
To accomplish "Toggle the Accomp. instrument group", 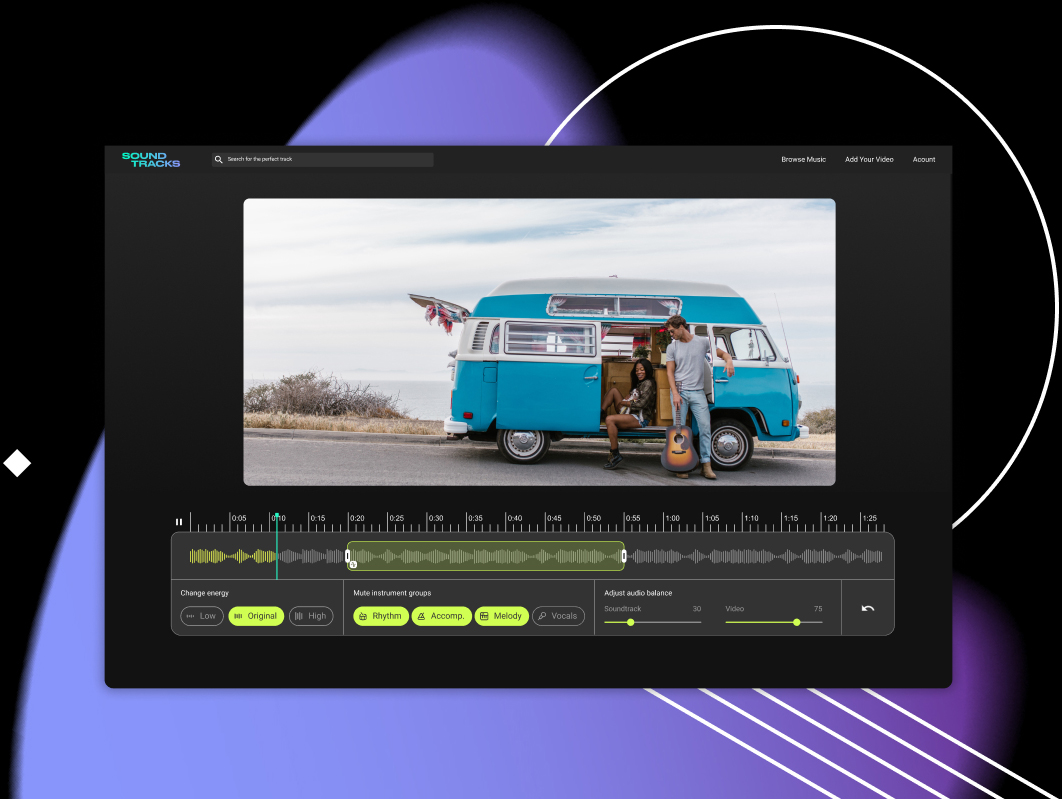I will (441, 616).
